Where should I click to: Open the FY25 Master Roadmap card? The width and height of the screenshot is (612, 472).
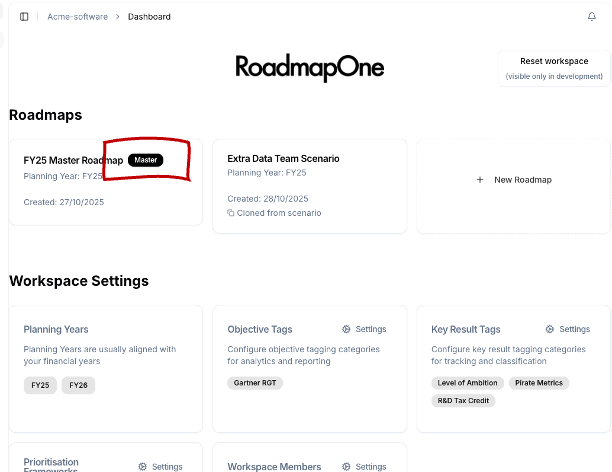[73, 160]
